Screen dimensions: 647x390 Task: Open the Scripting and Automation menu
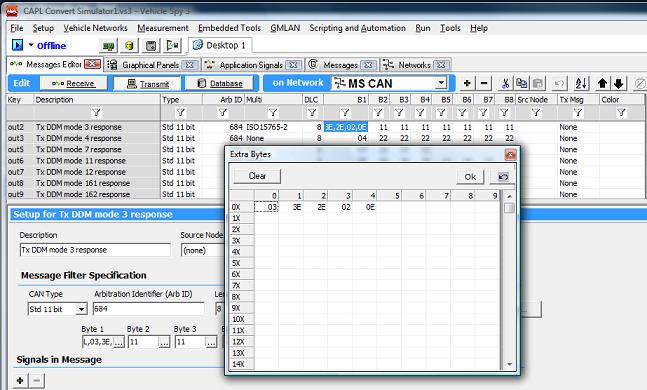pyautogui.click(x=358, y=28)
